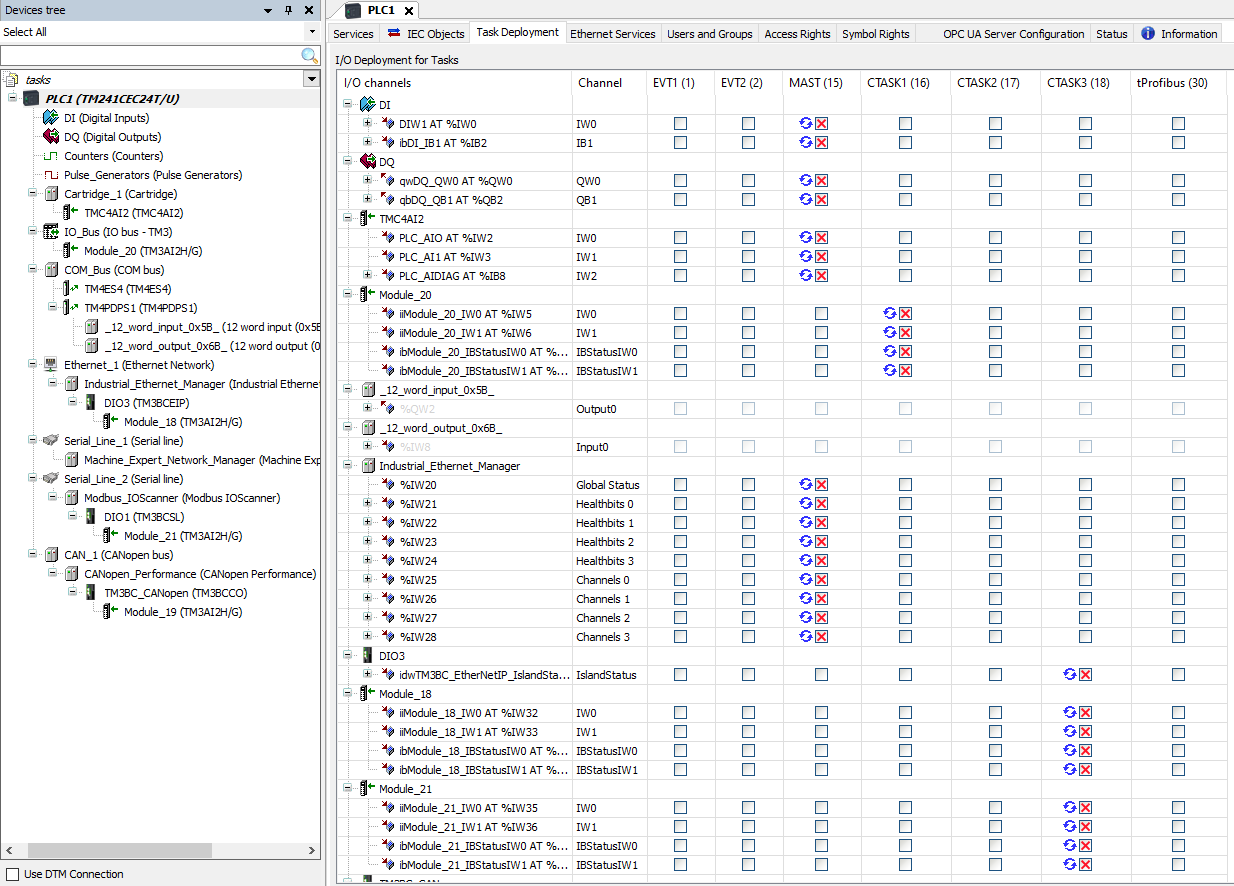Click Select All in Devices tree
1234x886 pixels.
[26, 32]
